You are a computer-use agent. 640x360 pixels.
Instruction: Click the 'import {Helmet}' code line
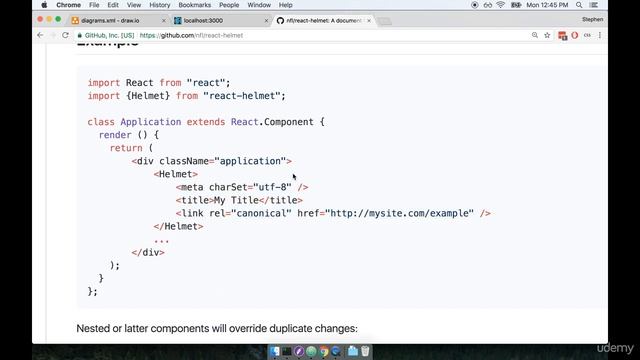tap(187, 96)
